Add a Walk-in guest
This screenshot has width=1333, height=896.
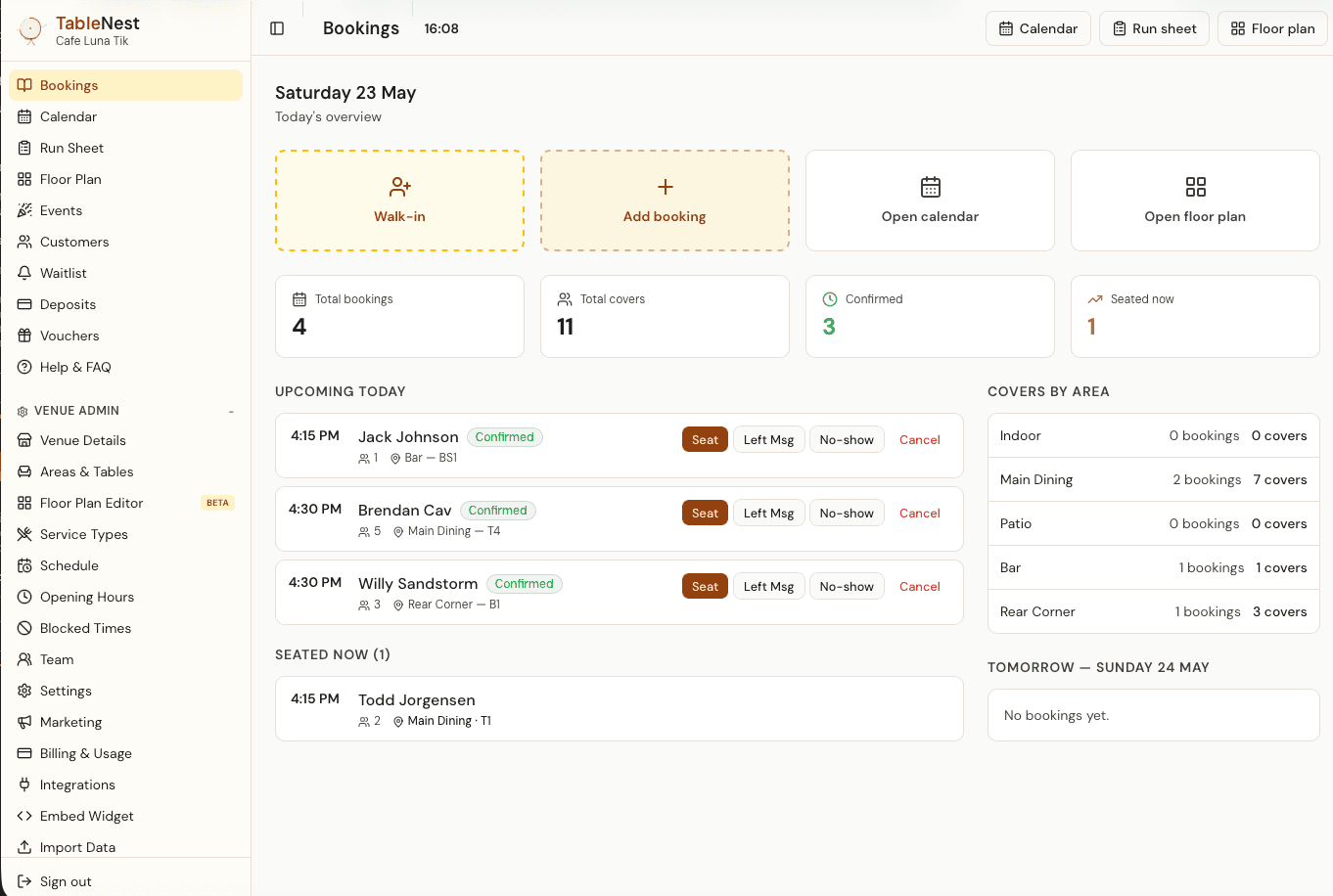tap(399, 201)
